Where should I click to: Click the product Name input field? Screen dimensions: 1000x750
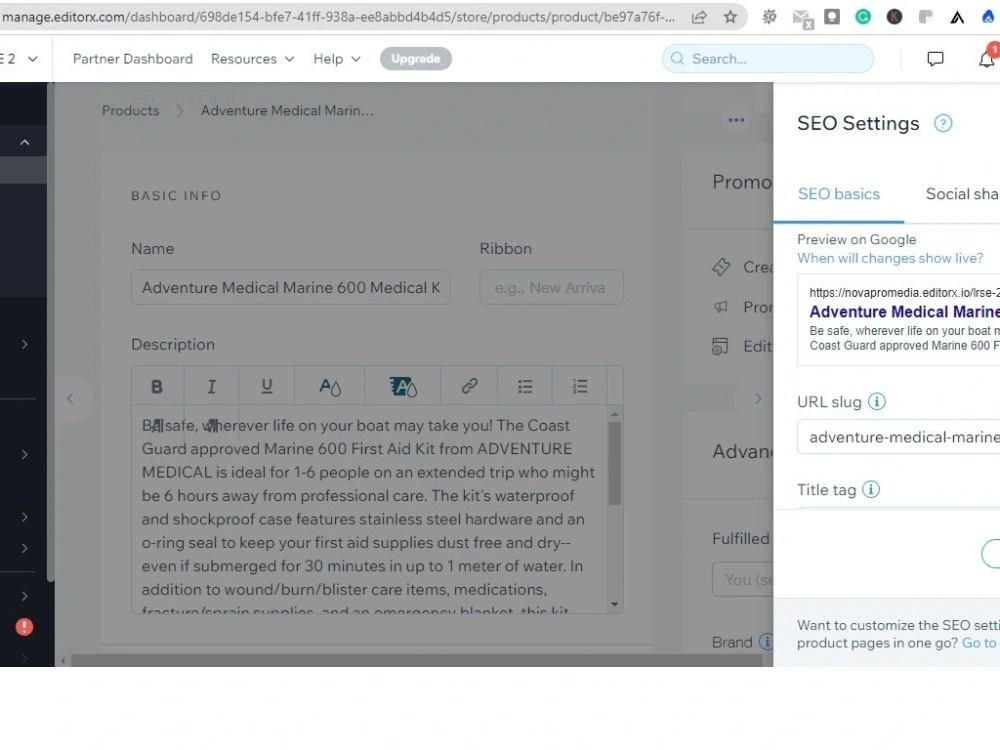[290, 288]
